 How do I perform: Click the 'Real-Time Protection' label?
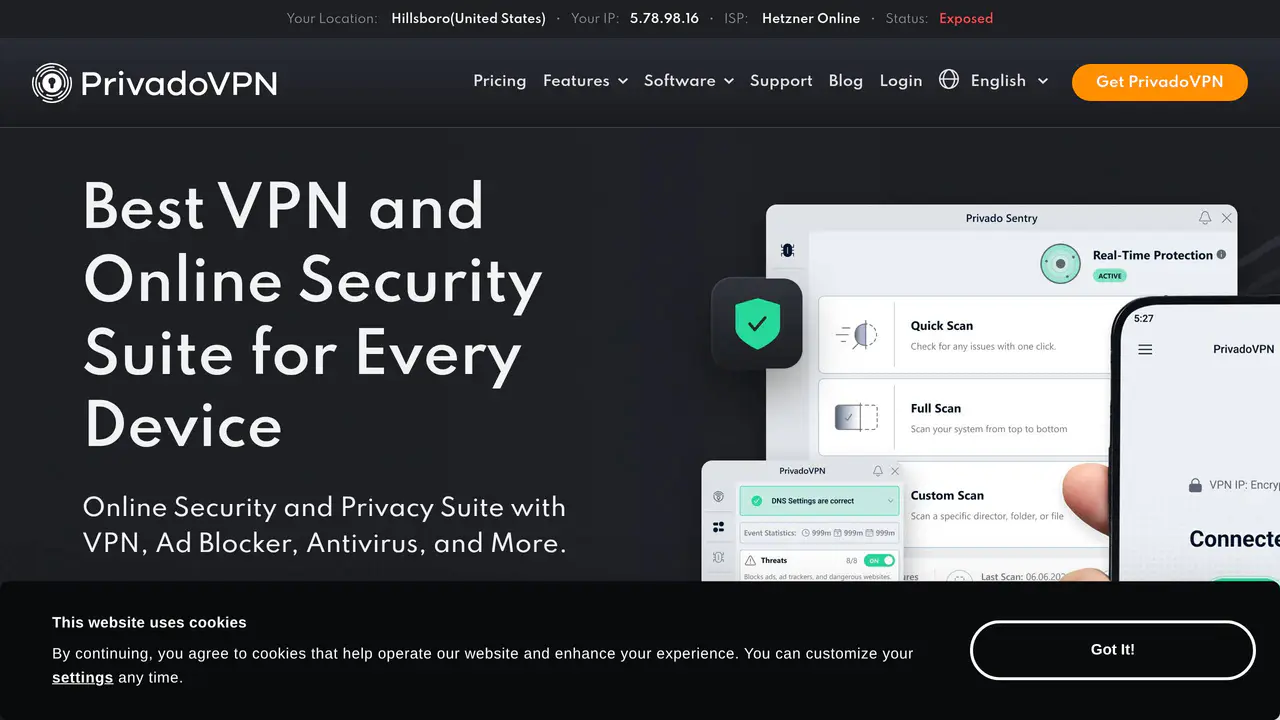(x=1153, y=255)
